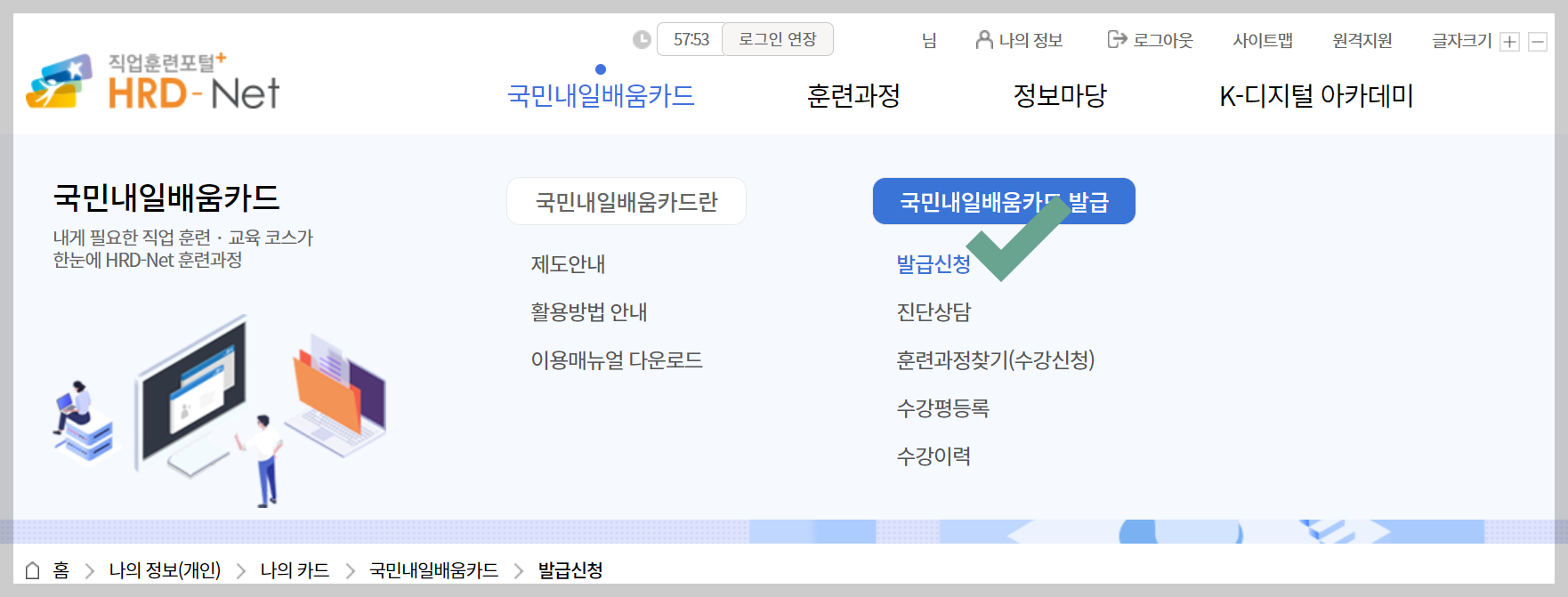Open 정보마당 main menu
The width and height of the screenshot is (1568, 597).
coord(1060,95)
